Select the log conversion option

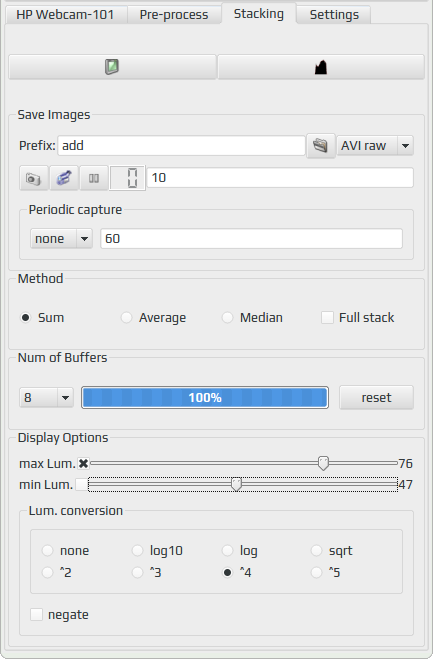[240, 551]
